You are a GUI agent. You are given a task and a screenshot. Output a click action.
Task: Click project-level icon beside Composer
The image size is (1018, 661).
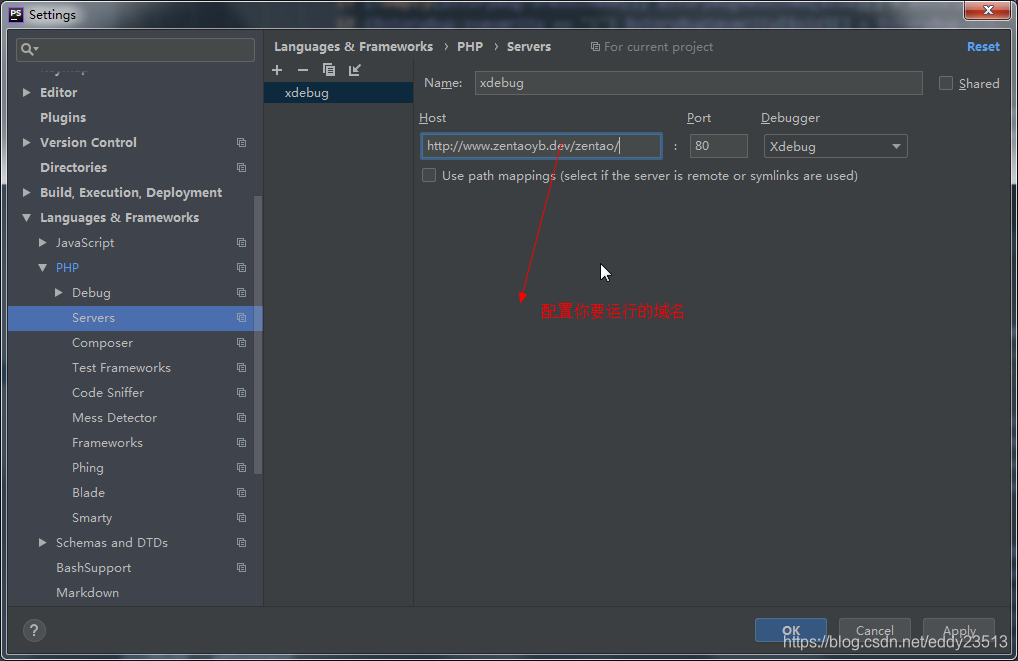pyautogui.click(x=242, y=342)
